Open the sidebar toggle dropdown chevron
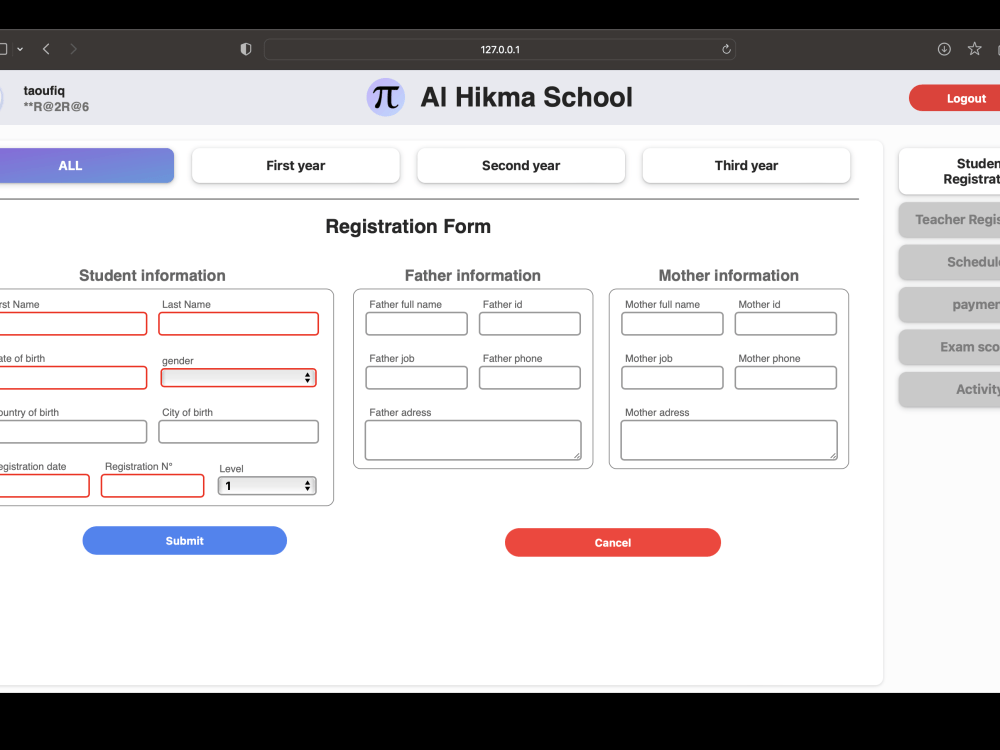 (x=20, y=49)
